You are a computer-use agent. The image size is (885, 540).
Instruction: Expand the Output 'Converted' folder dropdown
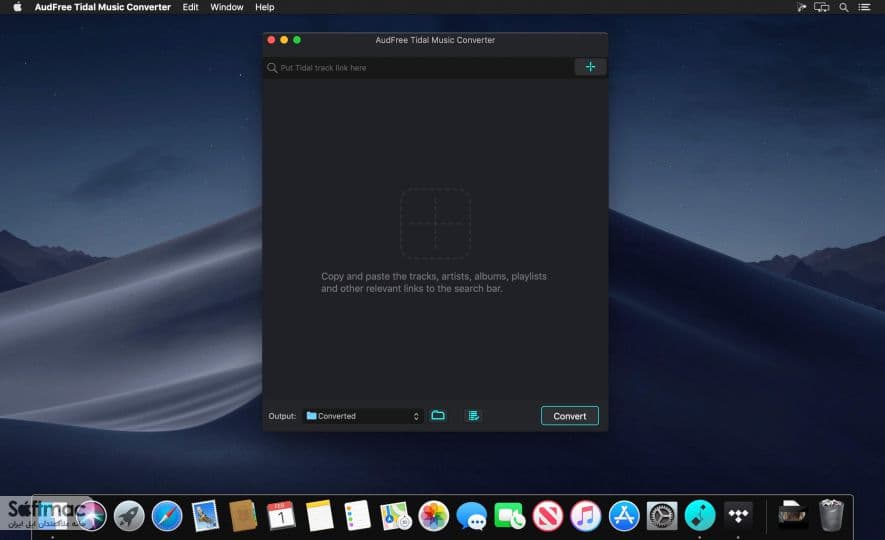pyautogui.click(x=363, y=416)
